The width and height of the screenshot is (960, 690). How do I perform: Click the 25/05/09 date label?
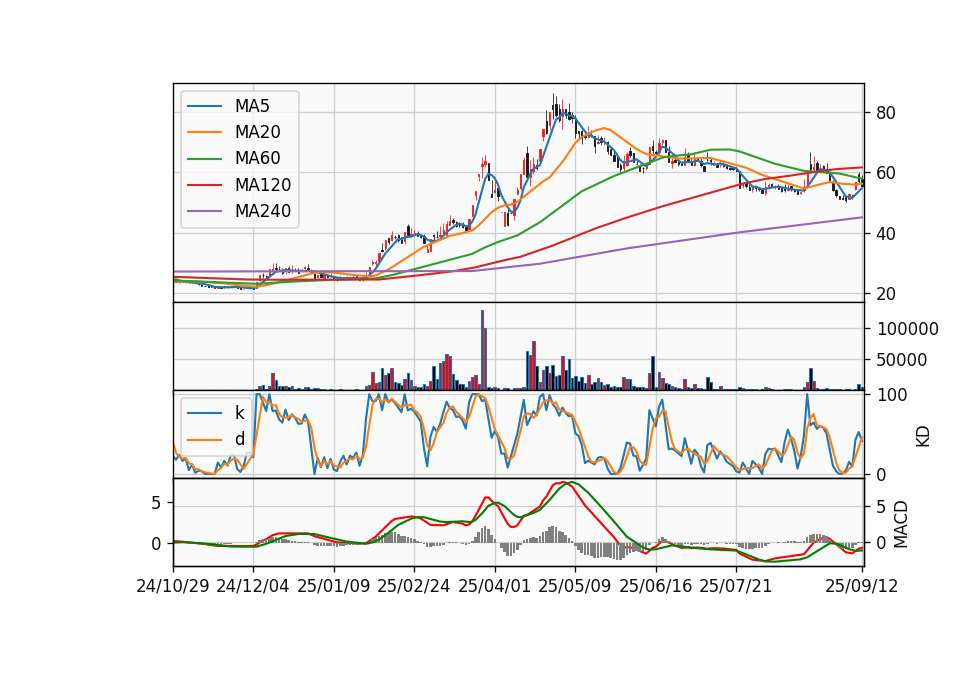click(574, 586)
